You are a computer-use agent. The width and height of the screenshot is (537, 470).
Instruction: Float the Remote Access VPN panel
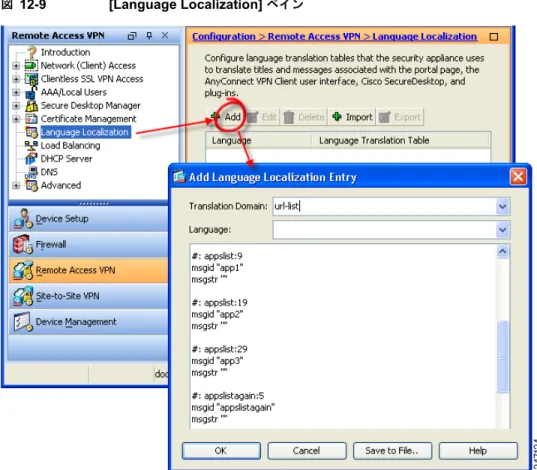click(x=132, y=36)
